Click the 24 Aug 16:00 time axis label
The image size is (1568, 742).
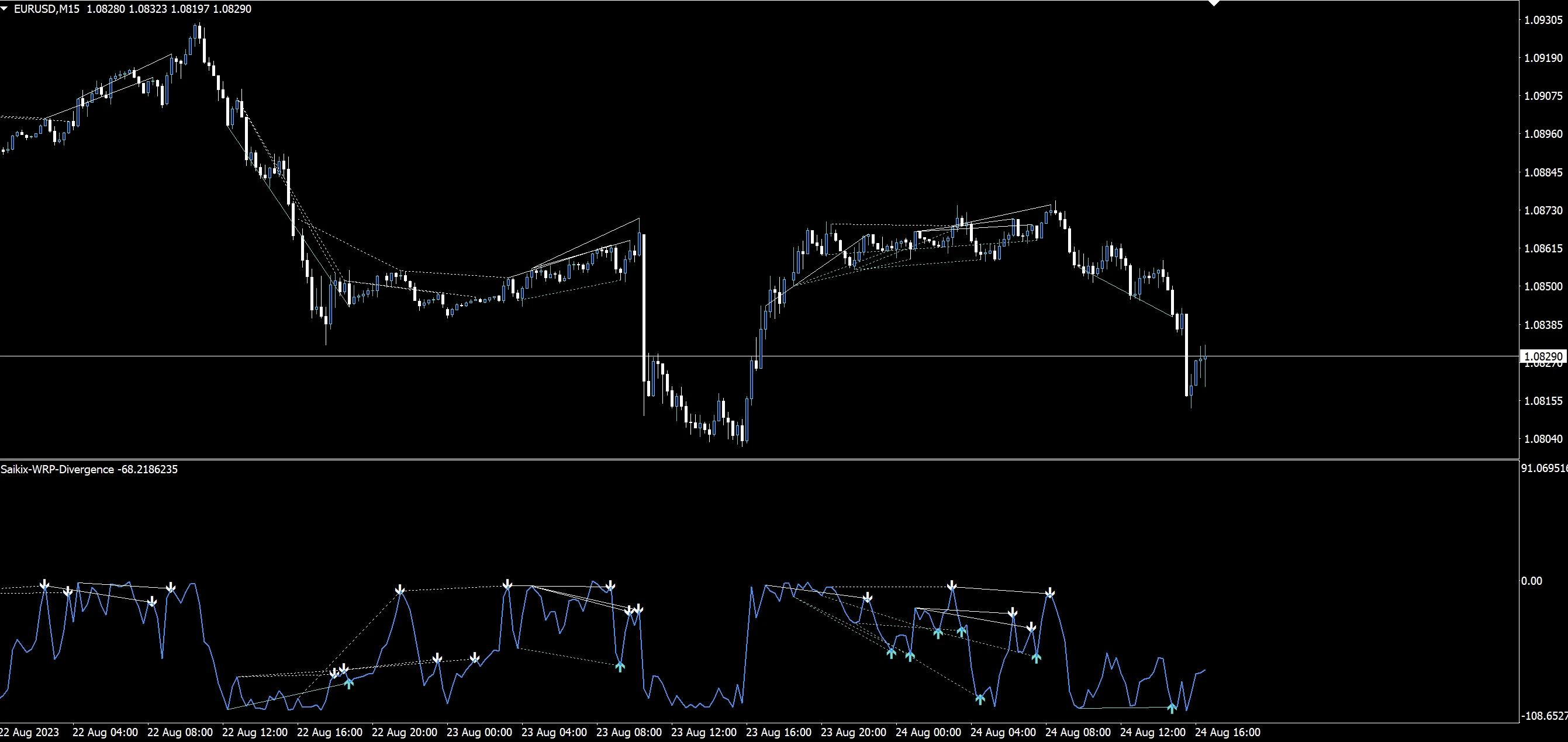[x=1228, y=732]
